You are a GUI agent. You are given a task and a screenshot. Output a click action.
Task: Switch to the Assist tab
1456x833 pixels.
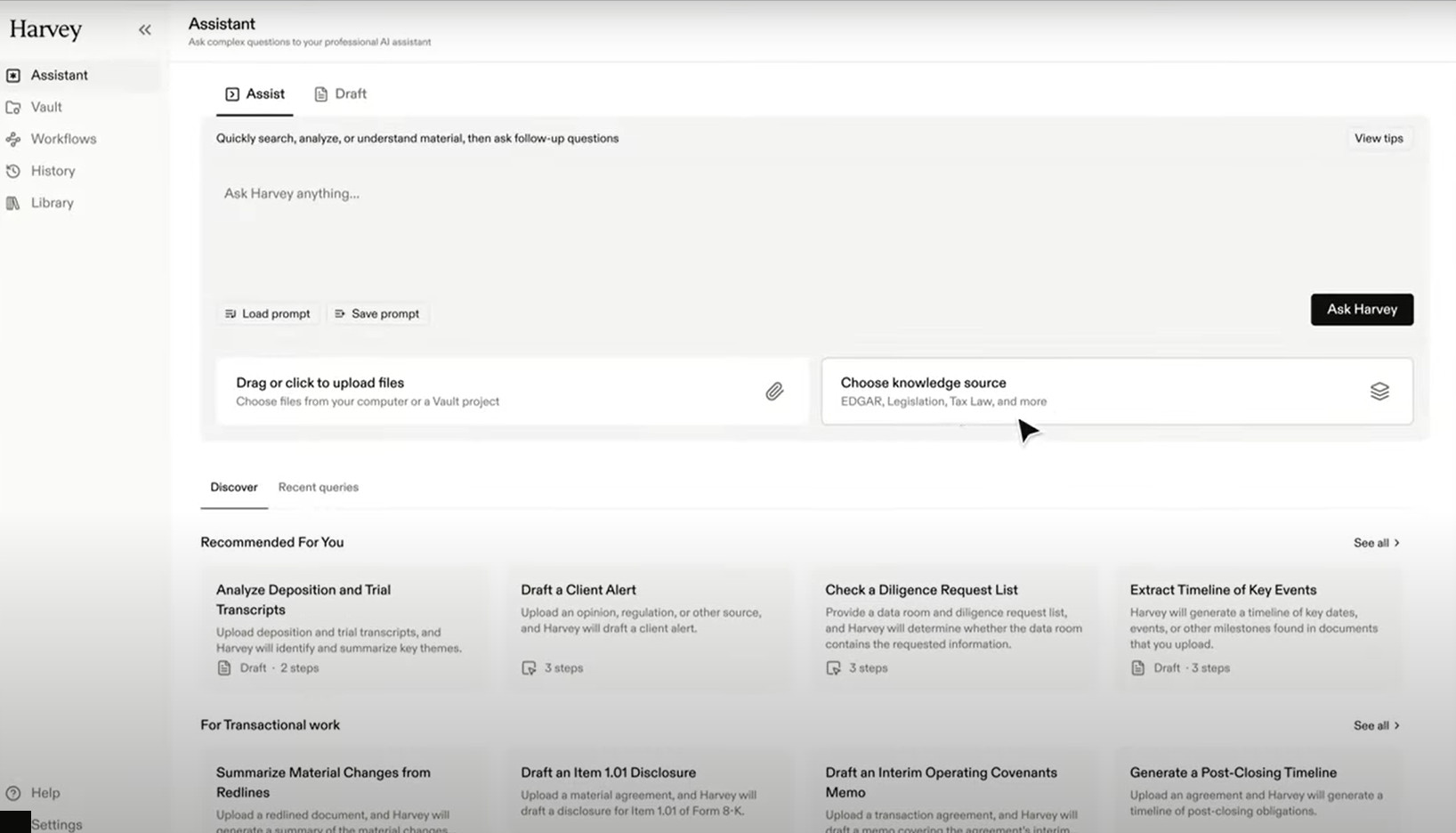(x=255, y=94)
